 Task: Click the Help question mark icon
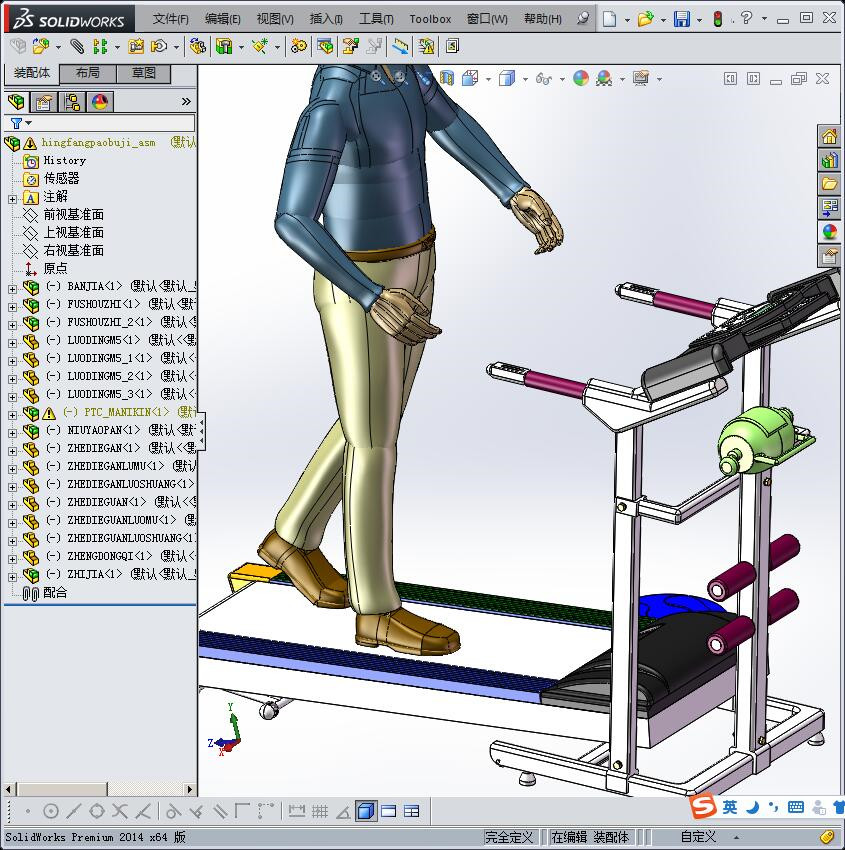click(746, 18)
